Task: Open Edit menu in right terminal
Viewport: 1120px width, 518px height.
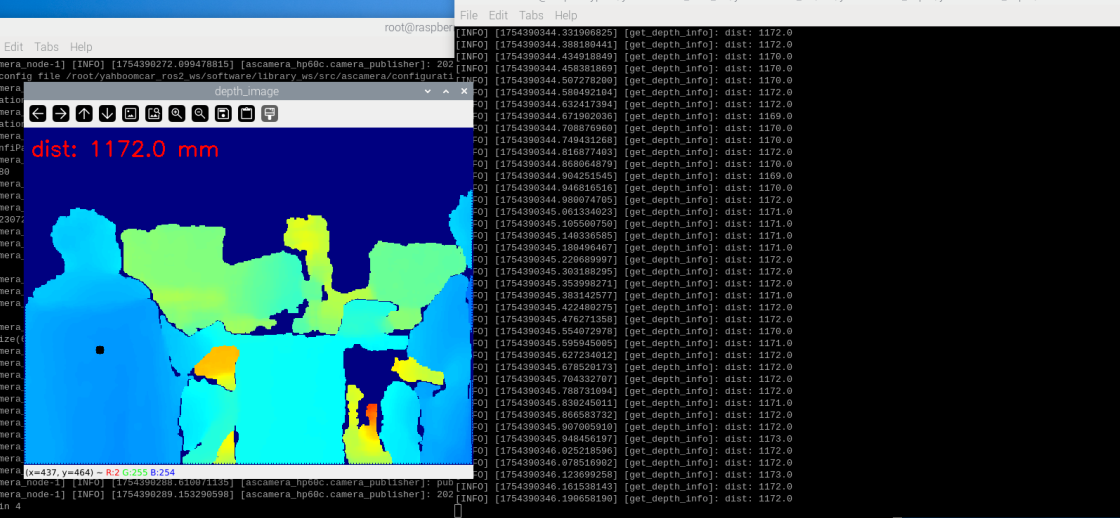Action: pos(498,16)
